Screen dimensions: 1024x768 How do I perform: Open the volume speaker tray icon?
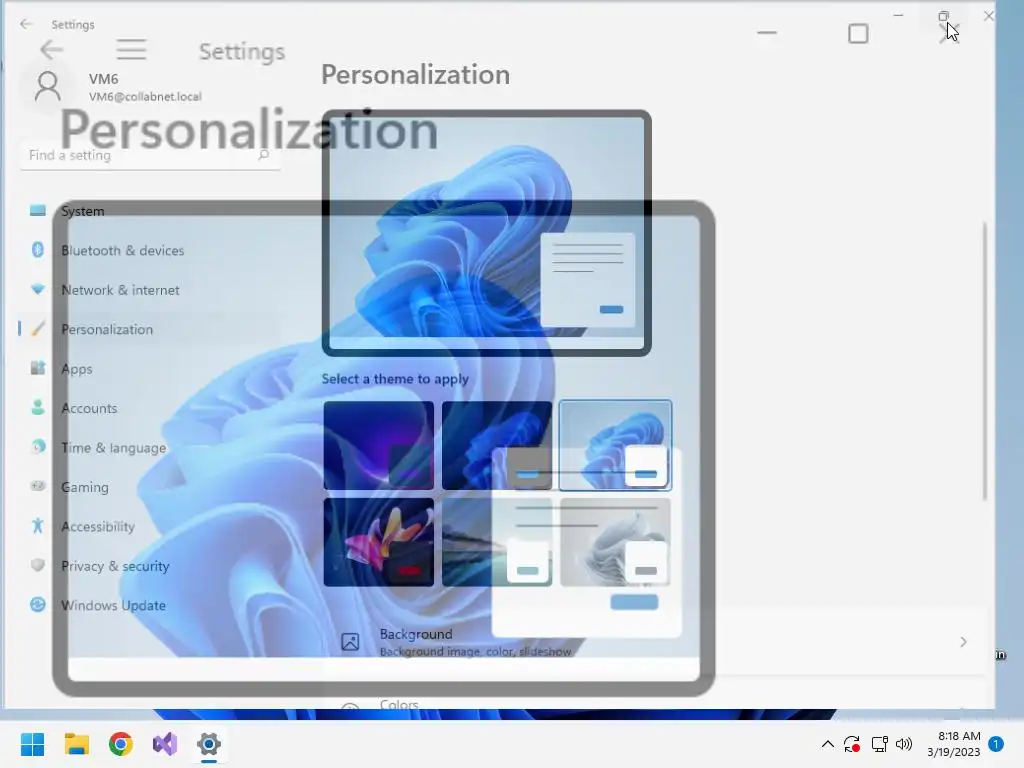tap(904, 744)
